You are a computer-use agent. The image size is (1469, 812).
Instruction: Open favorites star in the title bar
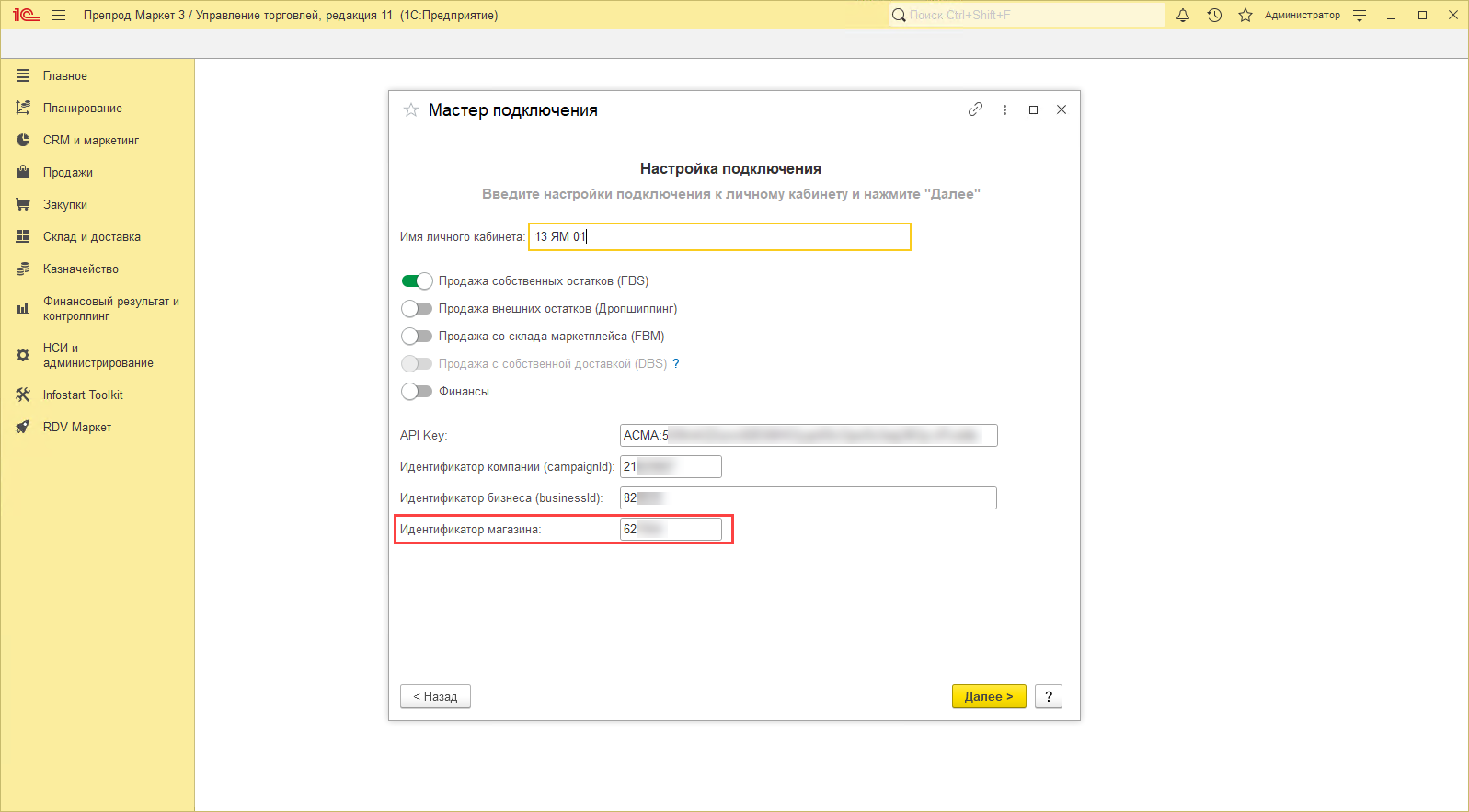tap(1245, 15)
